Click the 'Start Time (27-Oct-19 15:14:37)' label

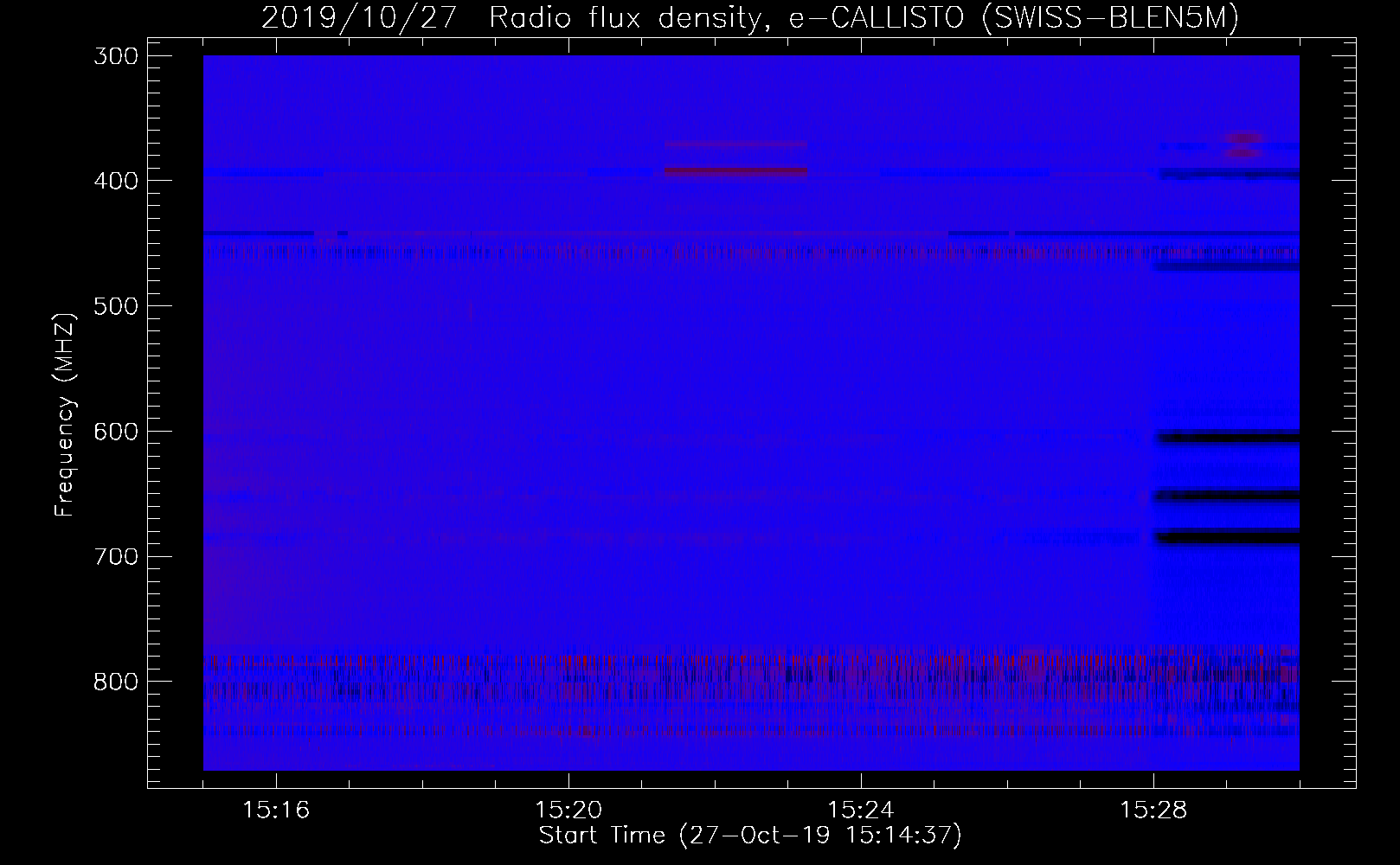[750, 836]
